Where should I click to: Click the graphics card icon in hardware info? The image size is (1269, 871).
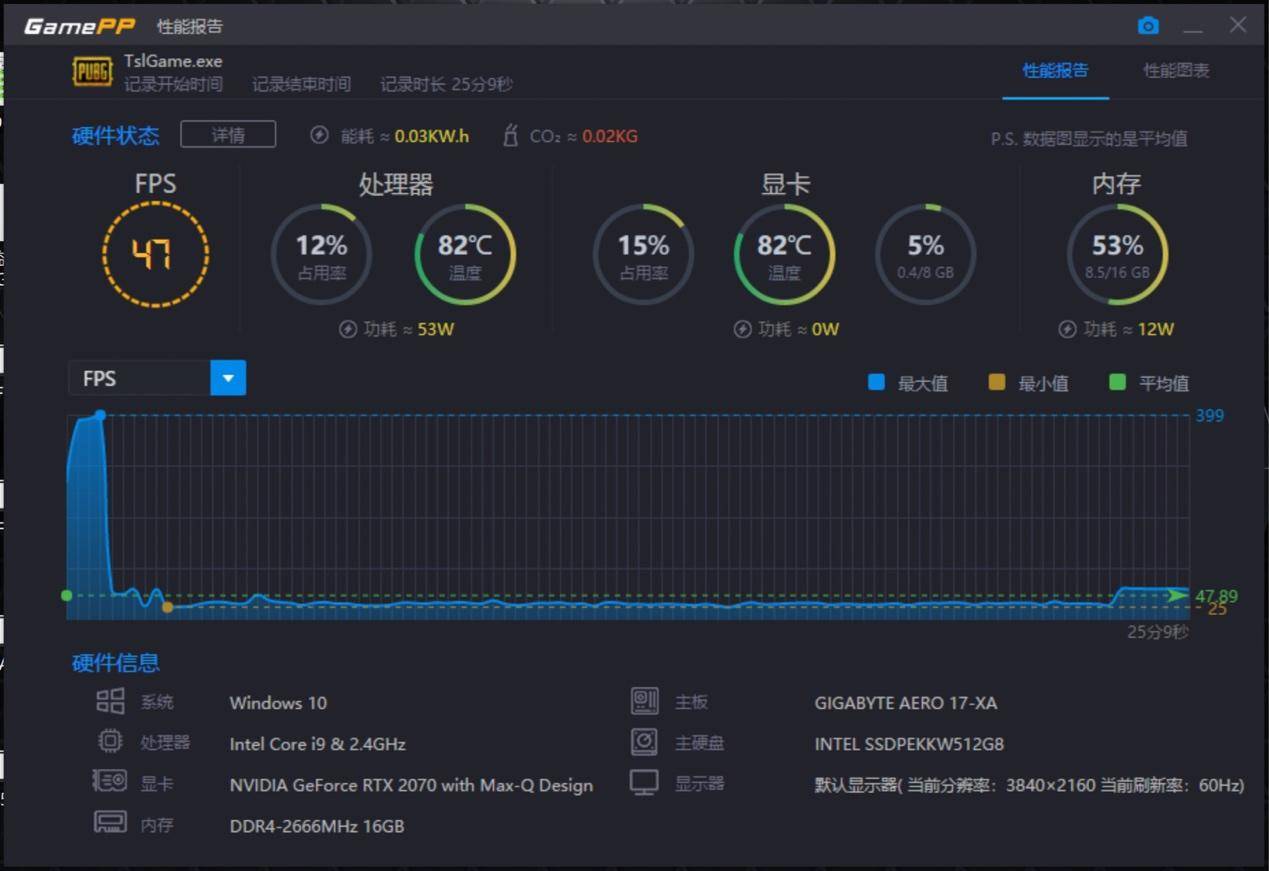tap(109, 781)
